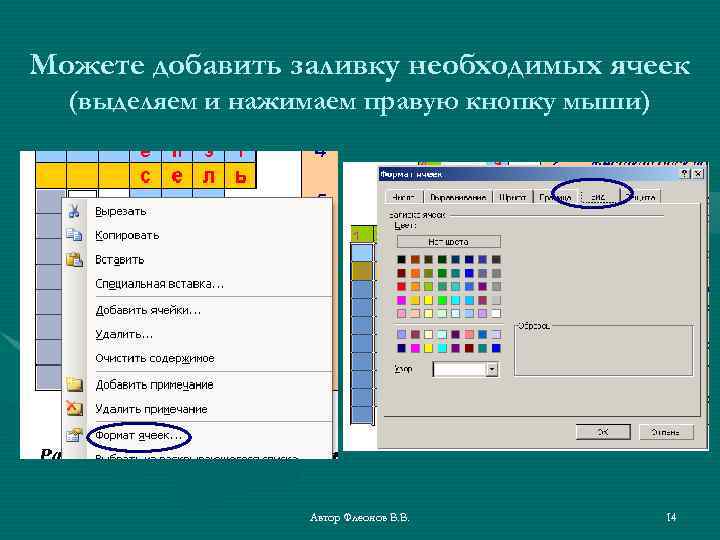This screenshot has width=720, height=540.
Task: Open Формат ячеек... from the context menu
Action: pos(139,435)
